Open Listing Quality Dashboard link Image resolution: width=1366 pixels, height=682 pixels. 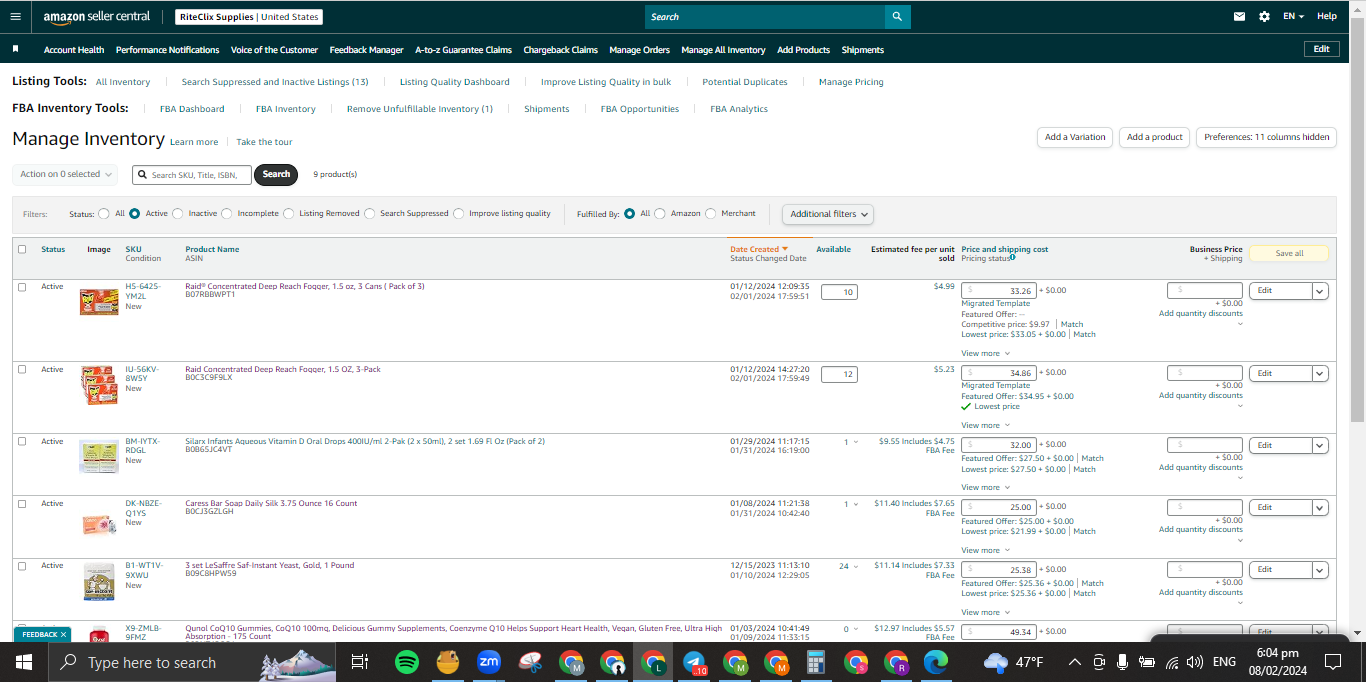[x=455, y=82]
